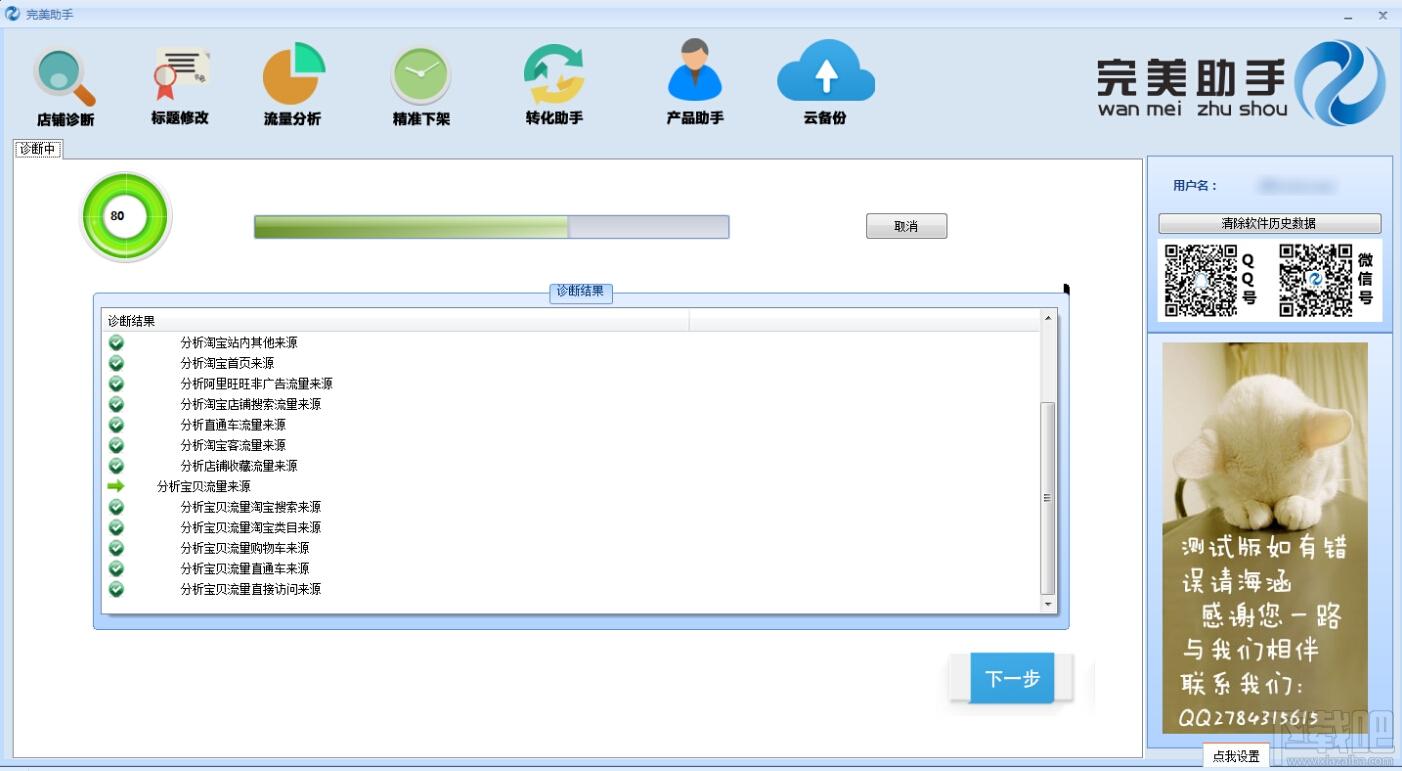The width and height of the screenshot is (1402, 771).
Task: Select row text 分析店铺收藏流量来源
Action: coord(239,465)
